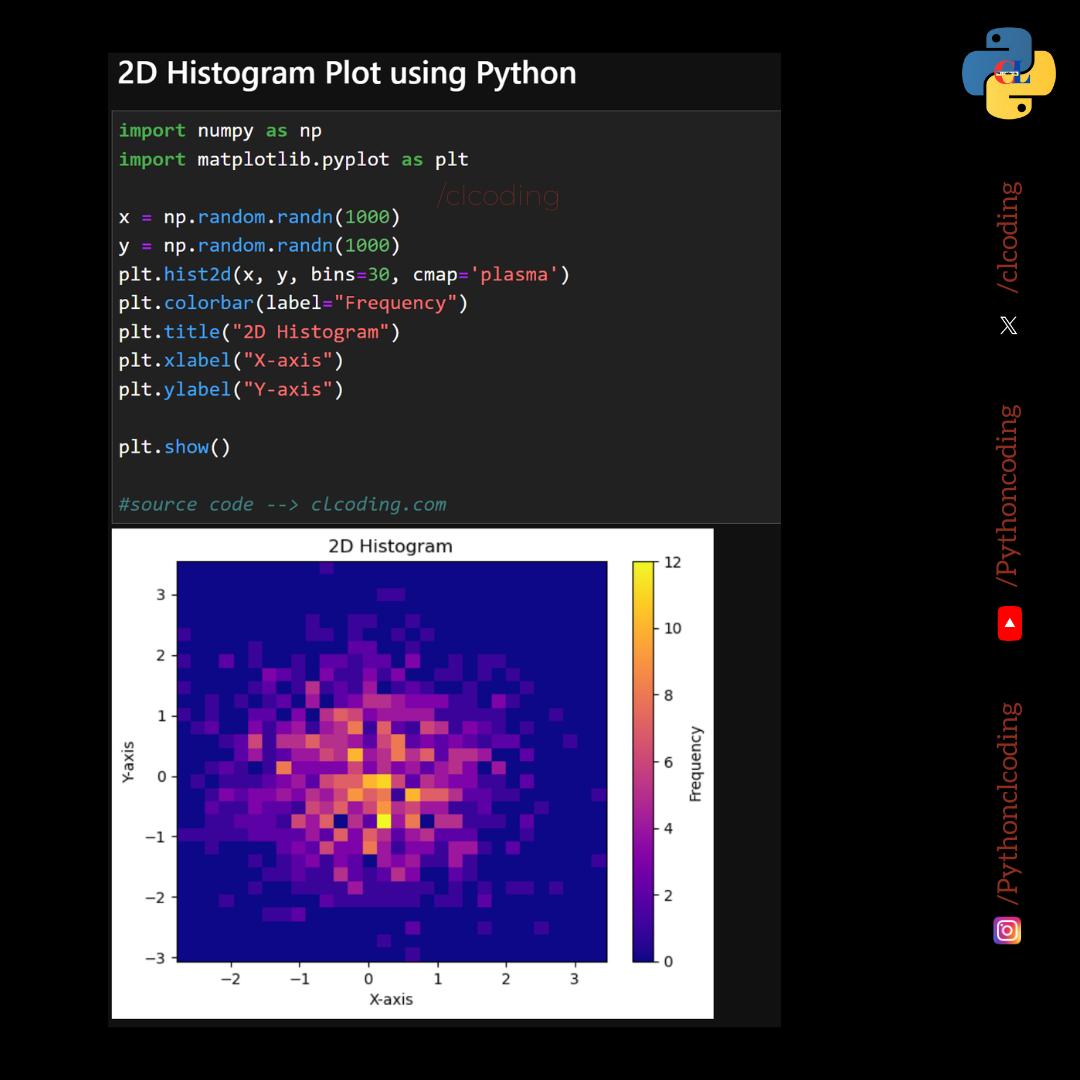Click the Frequency colorbar label

pos(696,764)
